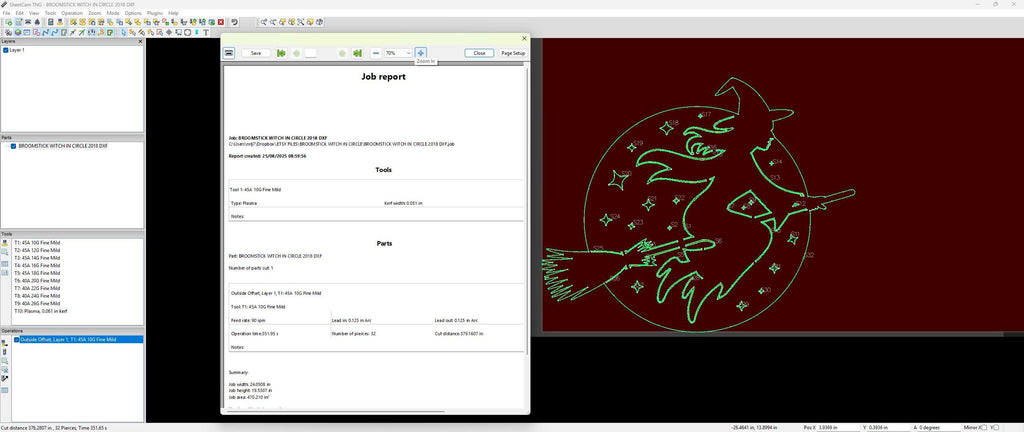This screenshot has height=432, width=1024.
Task: Select the BROOMSTICK WITCH IN CIRCLE part row
Action: click(63, 146)
